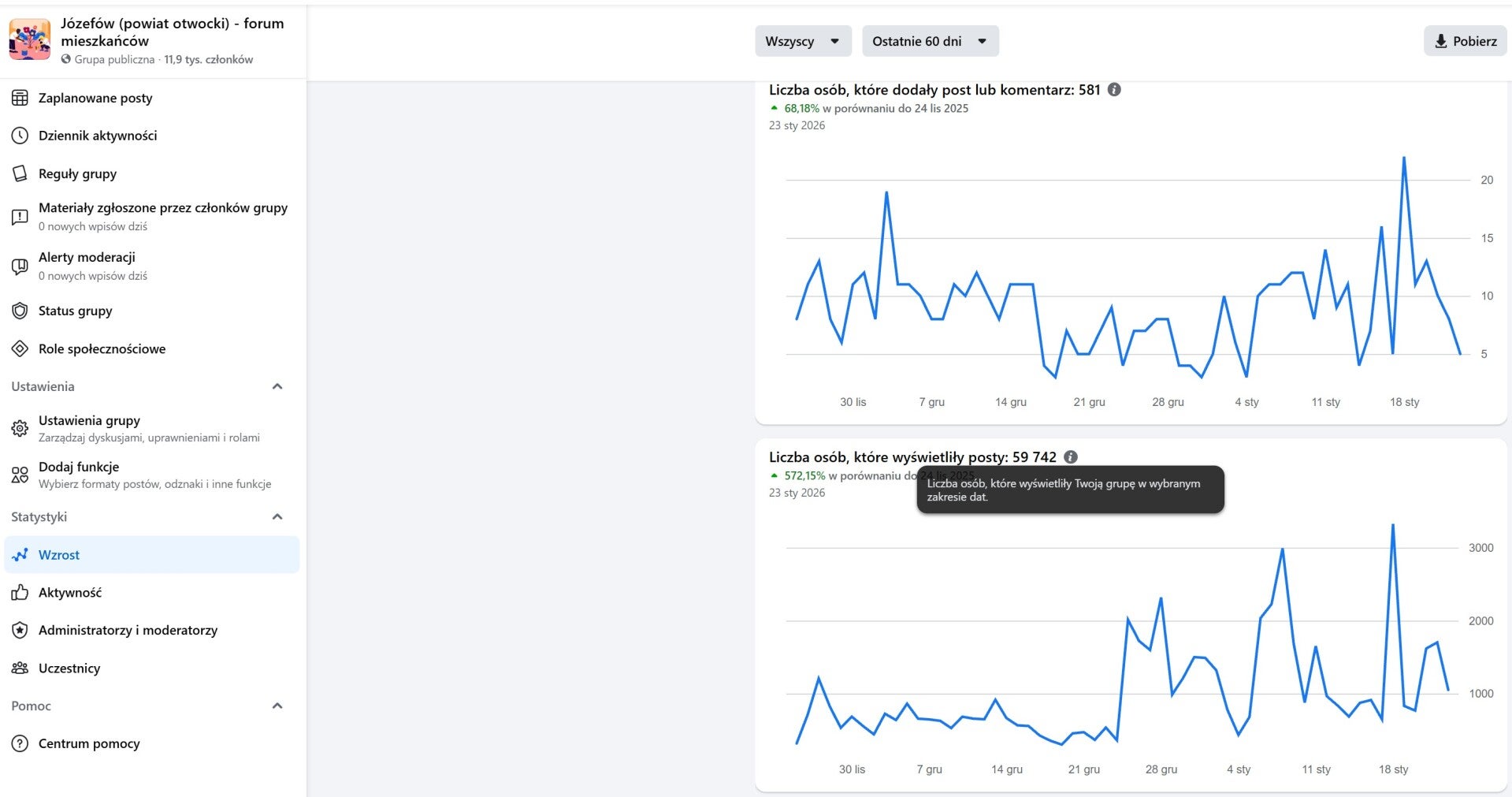Click the Dziennik aktywności clock icon
Viewport: 1512px width, 797px height.
20,136
